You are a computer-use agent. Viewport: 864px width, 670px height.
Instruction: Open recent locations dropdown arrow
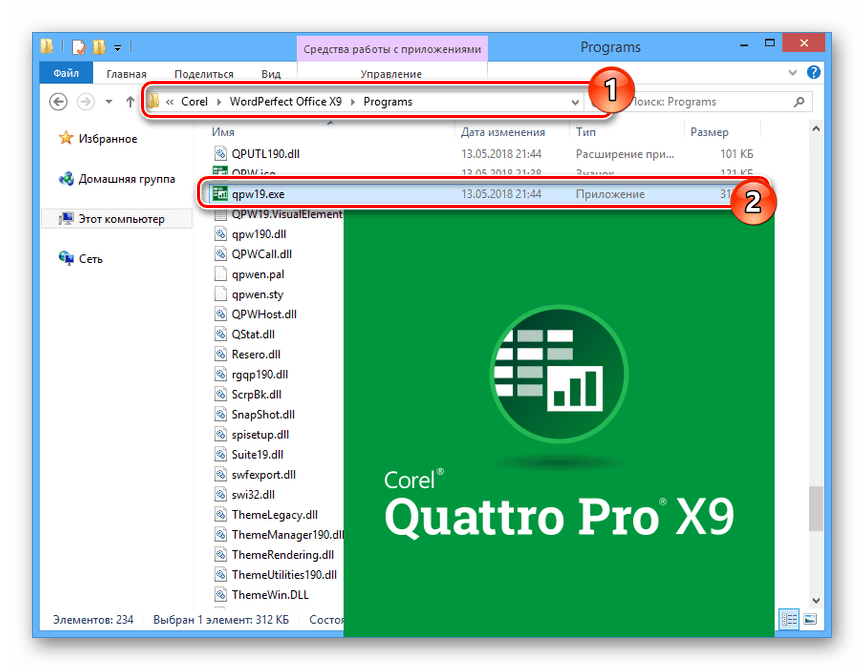click(109, 102)
